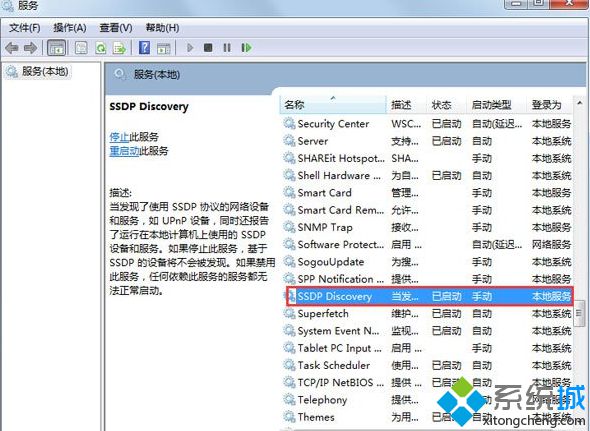Image resolution: width=590 pixels, height=431 pixels.
Task: Click the Start service play icon
Action: pyautogui.click(x=190, y=48)
